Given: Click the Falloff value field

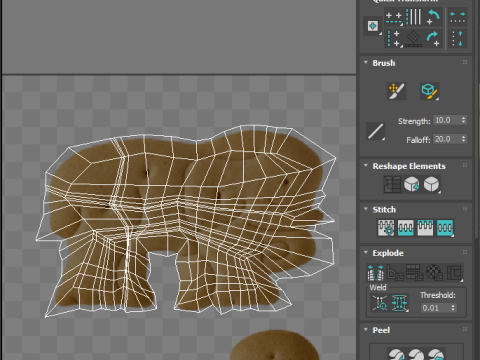Looking at the screenshot, I should click(x=447, y=139).
